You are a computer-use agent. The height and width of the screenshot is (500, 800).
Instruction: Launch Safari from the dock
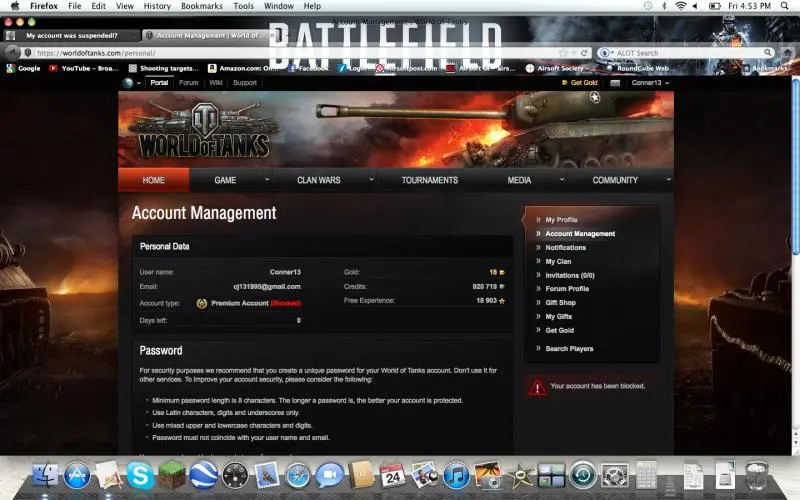point(298,475)
